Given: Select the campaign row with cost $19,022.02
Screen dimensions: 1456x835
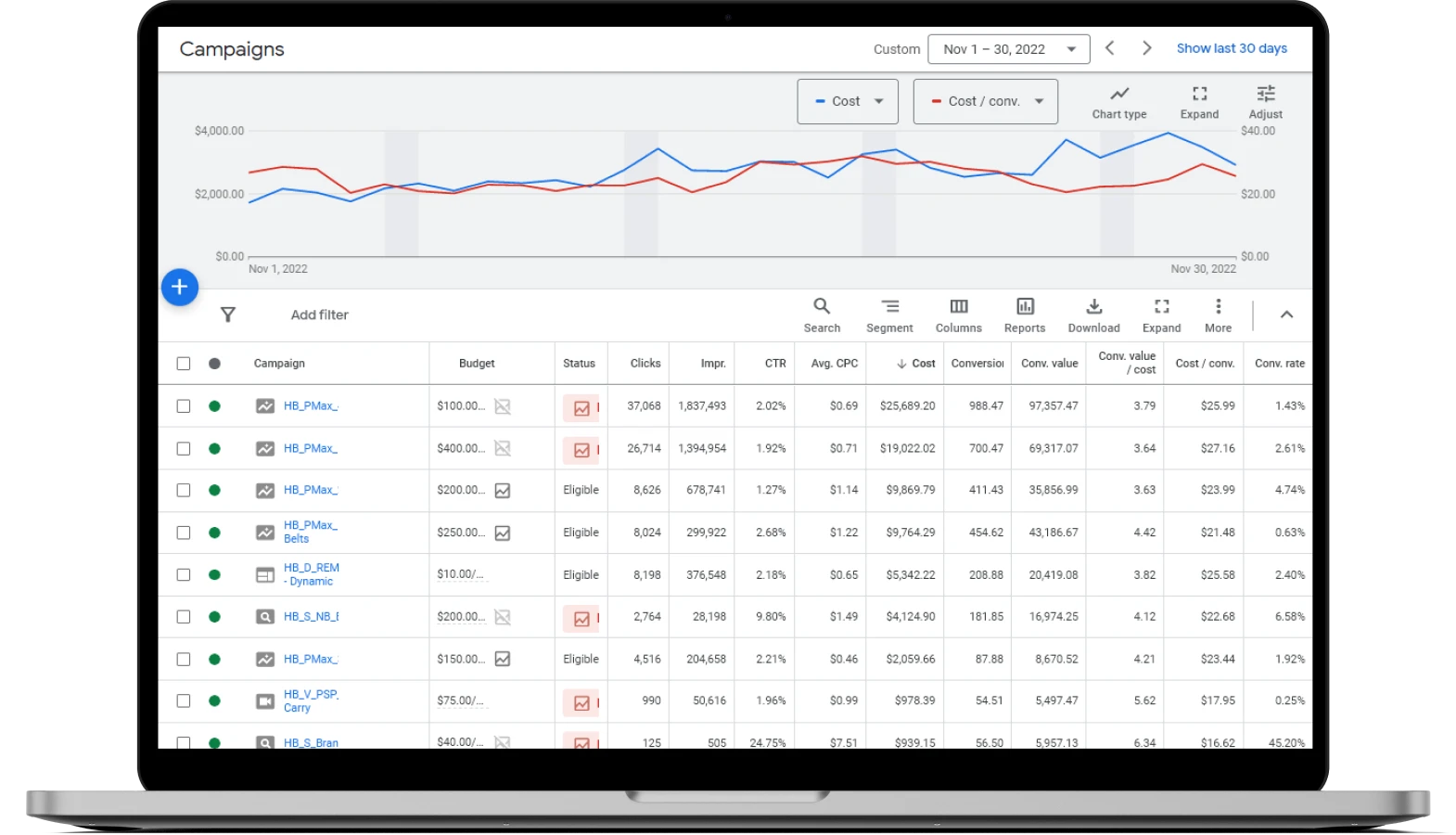Looking at the screenshot, I should pyautogui.click(x=184, y=449).
